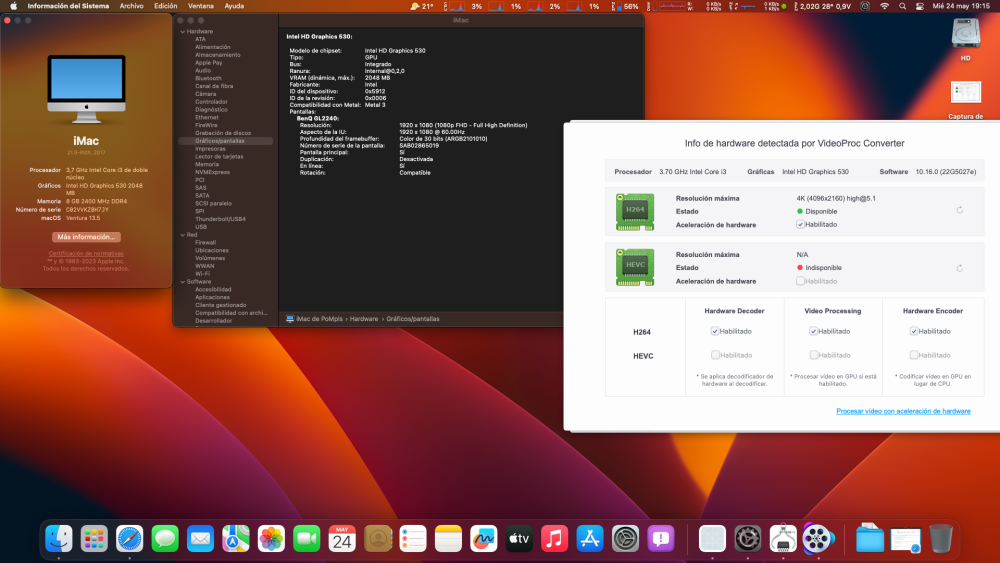Click the Más información button

click(86, 237)
